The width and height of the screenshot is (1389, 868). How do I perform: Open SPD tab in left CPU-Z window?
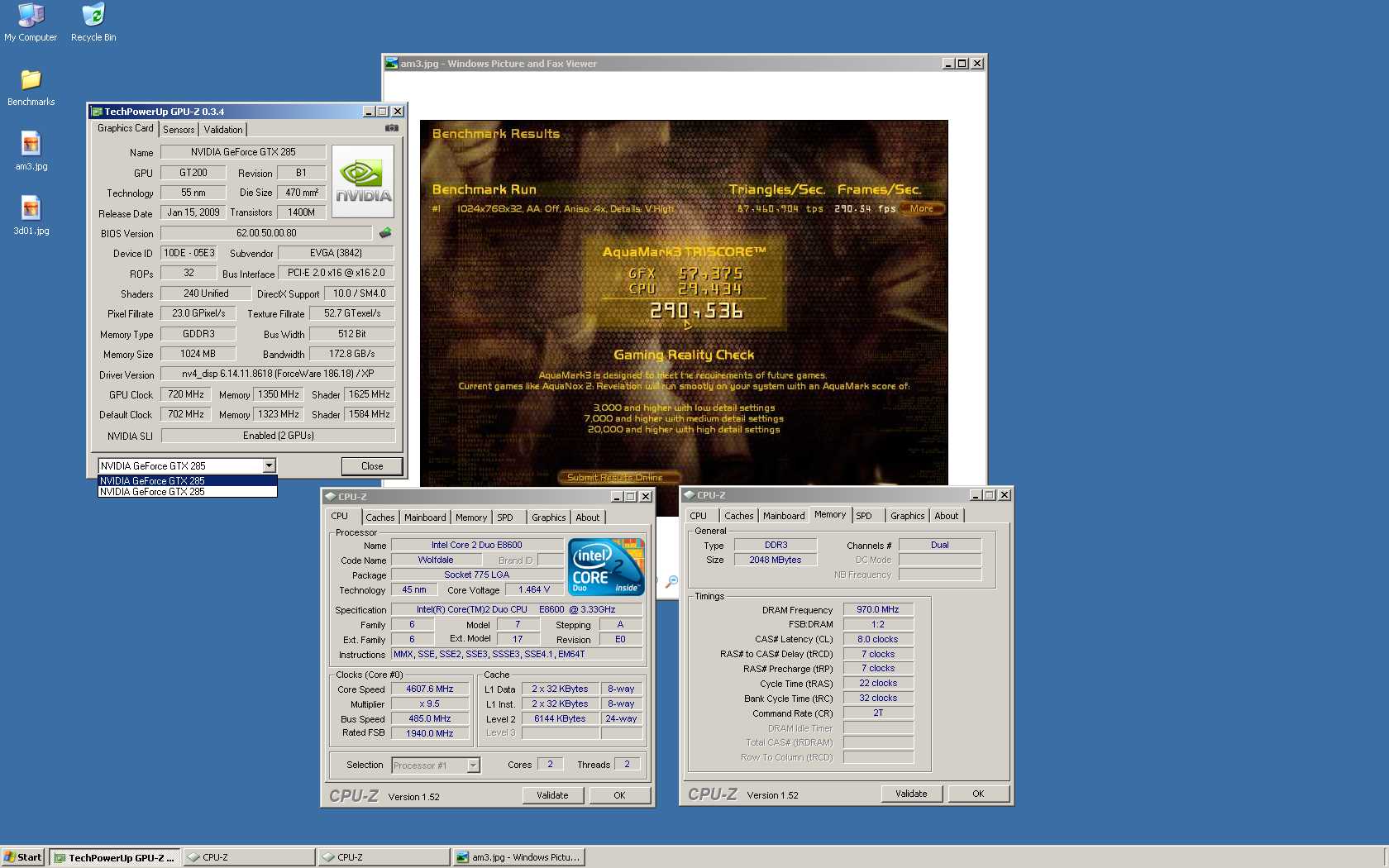[x=505, y=517]
